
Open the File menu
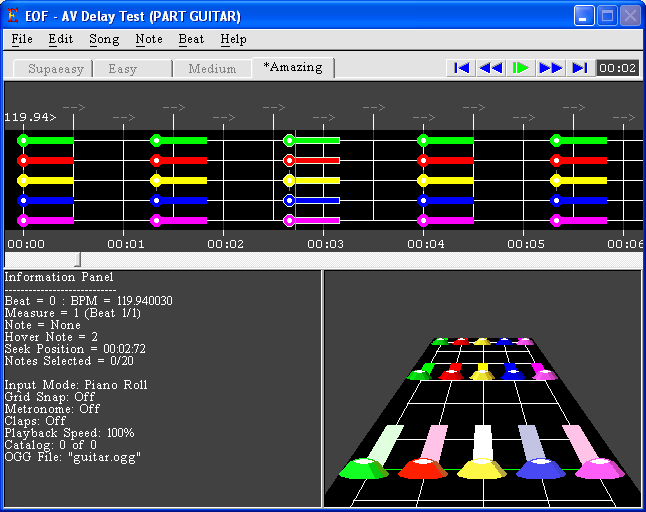(x=22, y=39)
